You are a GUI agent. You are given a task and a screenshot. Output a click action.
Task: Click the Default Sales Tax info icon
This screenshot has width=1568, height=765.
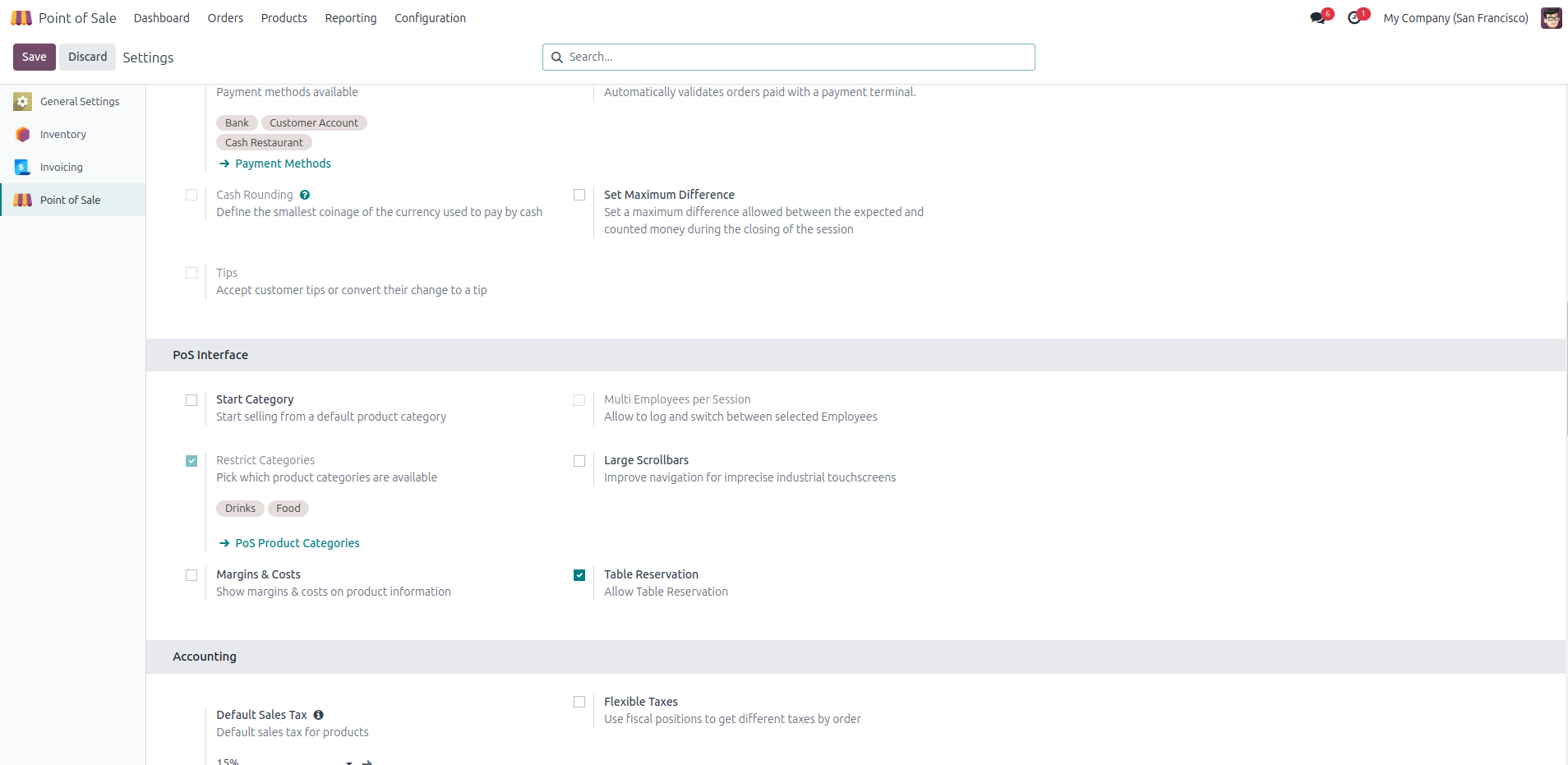pos(319,715)
